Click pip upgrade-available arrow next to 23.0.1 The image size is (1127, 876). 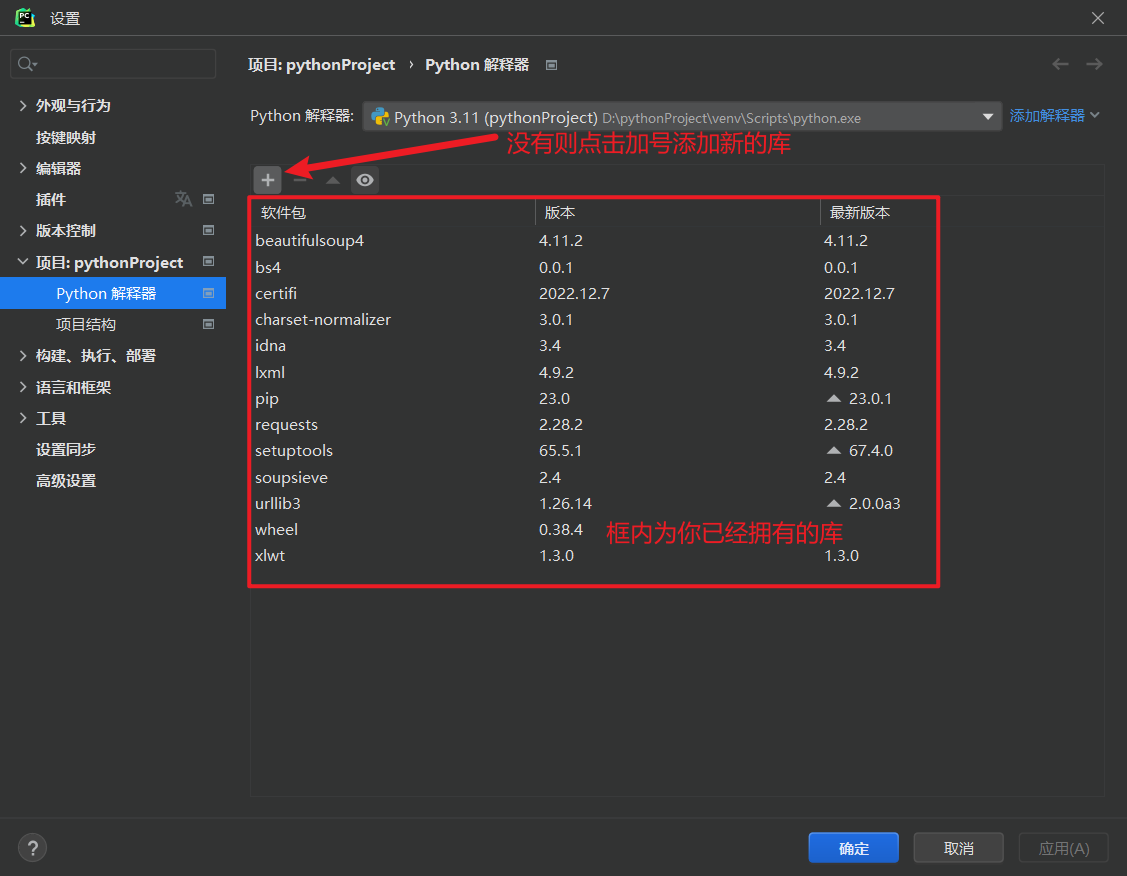tap(834, 398)
